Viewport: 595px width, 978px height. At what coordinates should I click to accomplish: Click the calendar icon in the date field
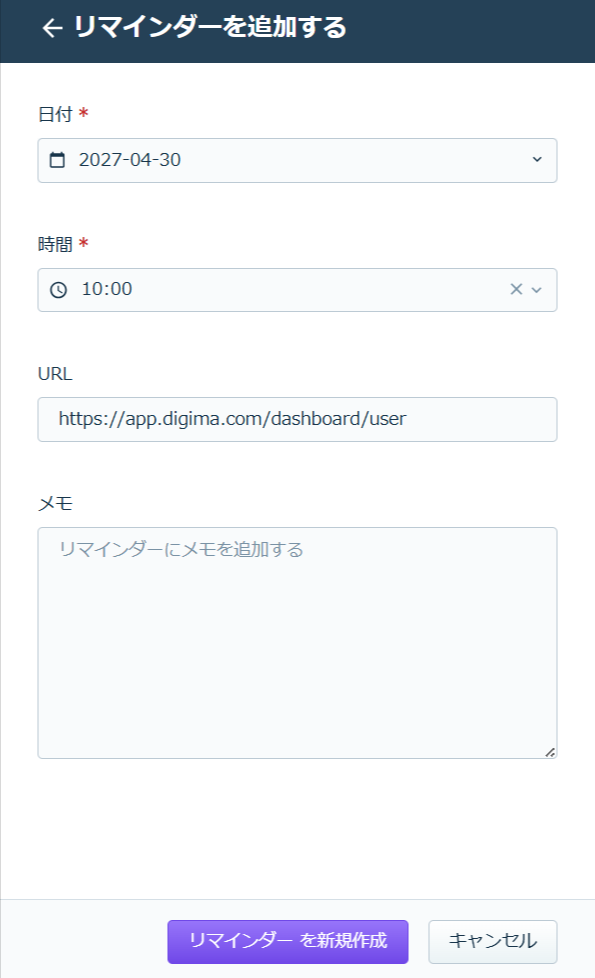pyautogui.click(x=57, y=160)
